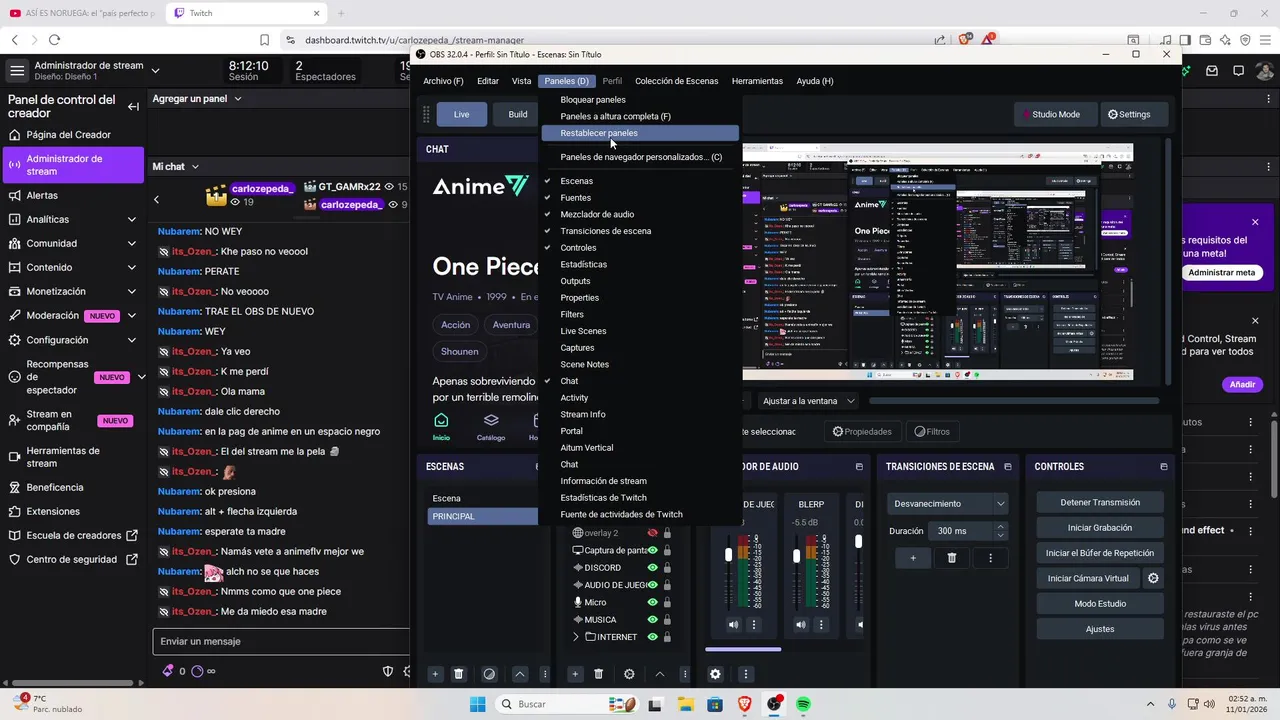The height and width of the screenshot is (720, 1280).
Task: Toggle the lock on the DISCORD source
Action: pos(667,567)
